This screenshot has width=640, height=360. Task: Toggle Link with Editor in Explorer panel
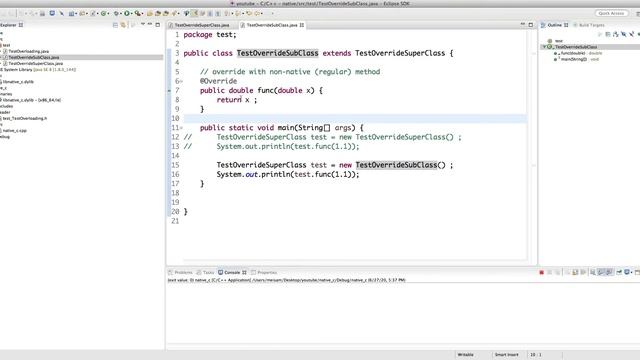click(x=123, y=25)
